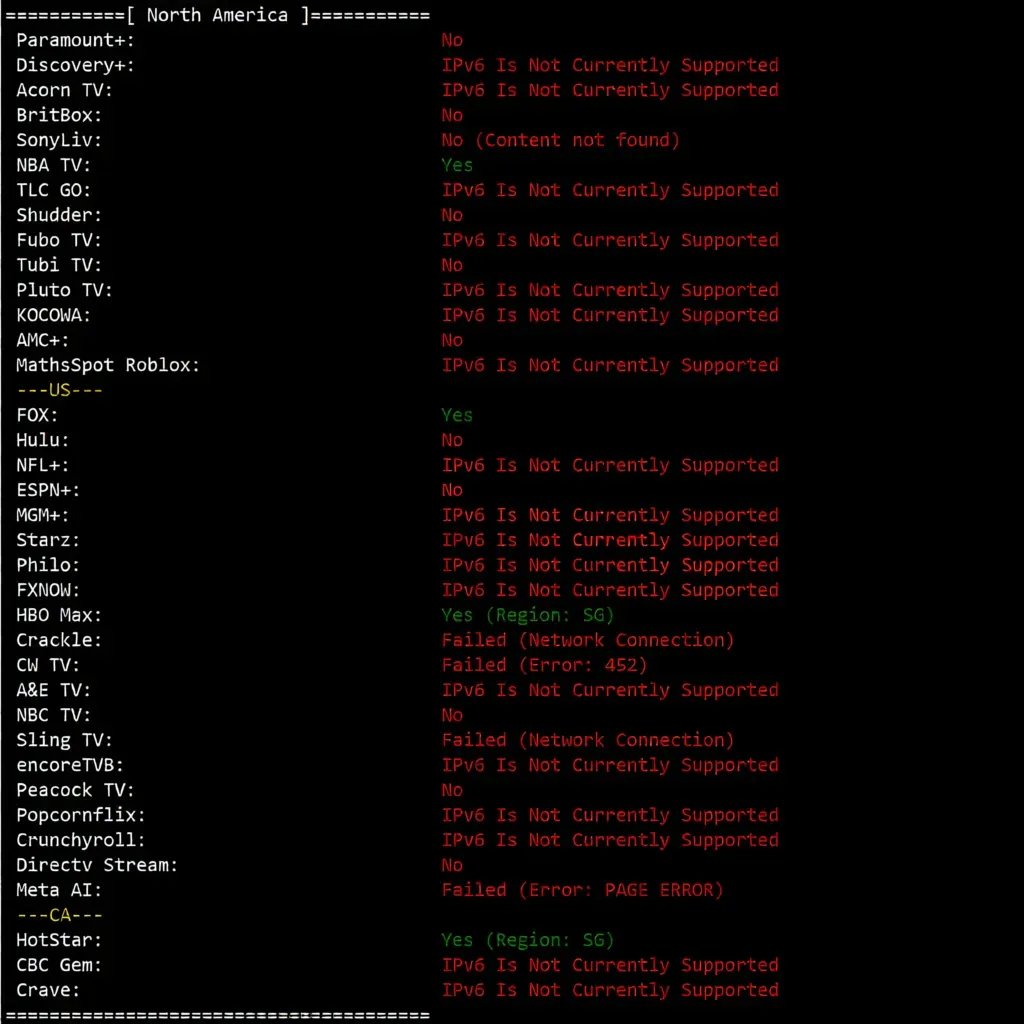The width and height of the screenshot is (1024, 1024).
Task: Click the 'TLC GO:' label
Action: point(54,190)
